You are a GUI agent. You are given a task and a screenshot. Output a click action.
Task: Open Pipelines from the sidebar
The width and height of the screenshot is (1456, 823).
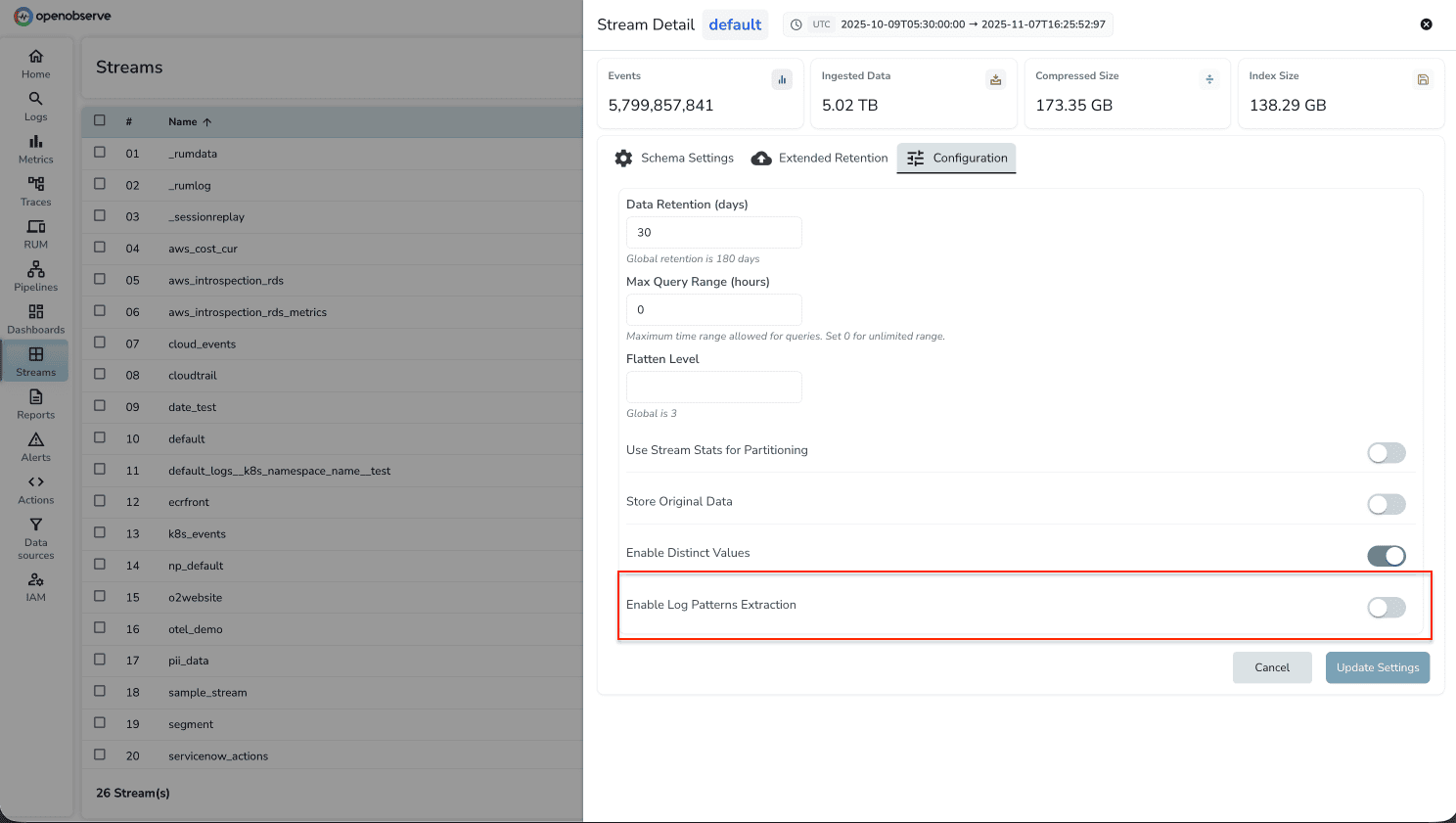tap(35, 269)
